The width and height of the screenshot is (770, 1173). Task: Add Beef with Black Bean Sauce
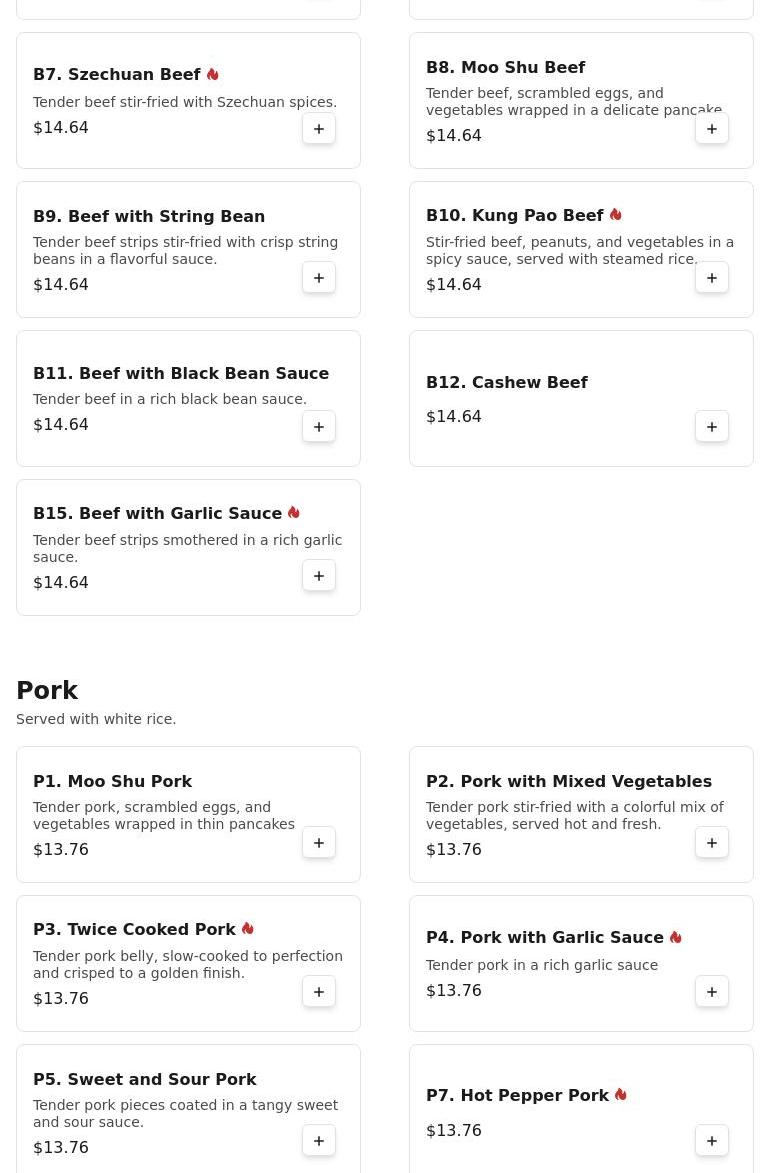point(319,427)
